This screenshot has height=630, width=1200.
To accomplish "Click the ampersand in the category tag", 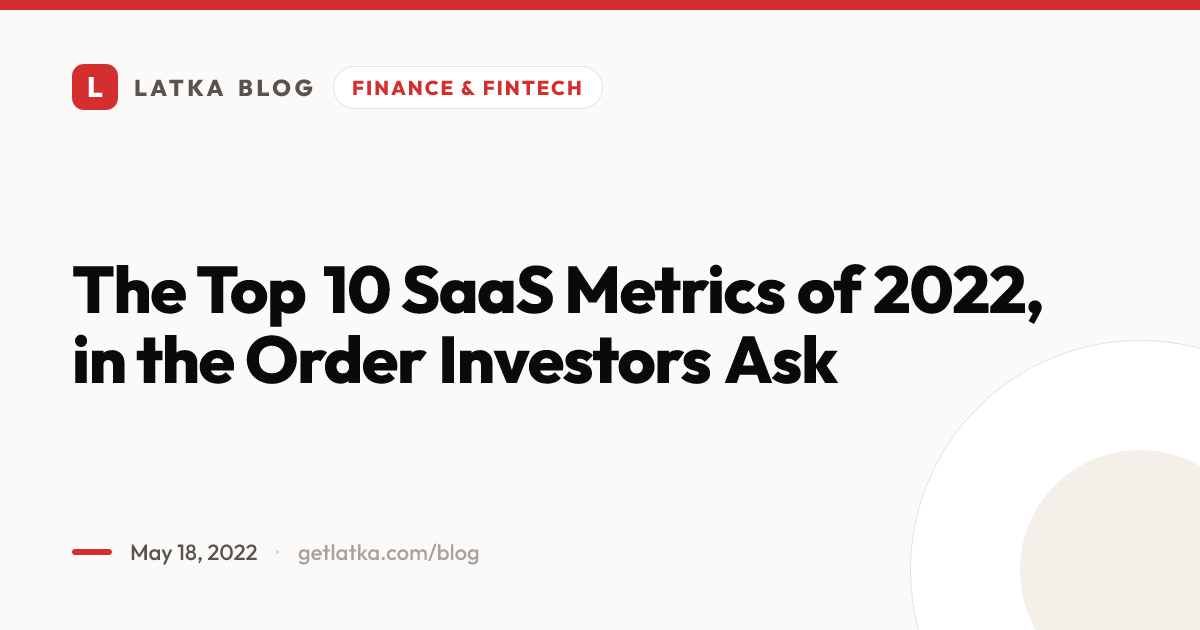I will 468,88.
